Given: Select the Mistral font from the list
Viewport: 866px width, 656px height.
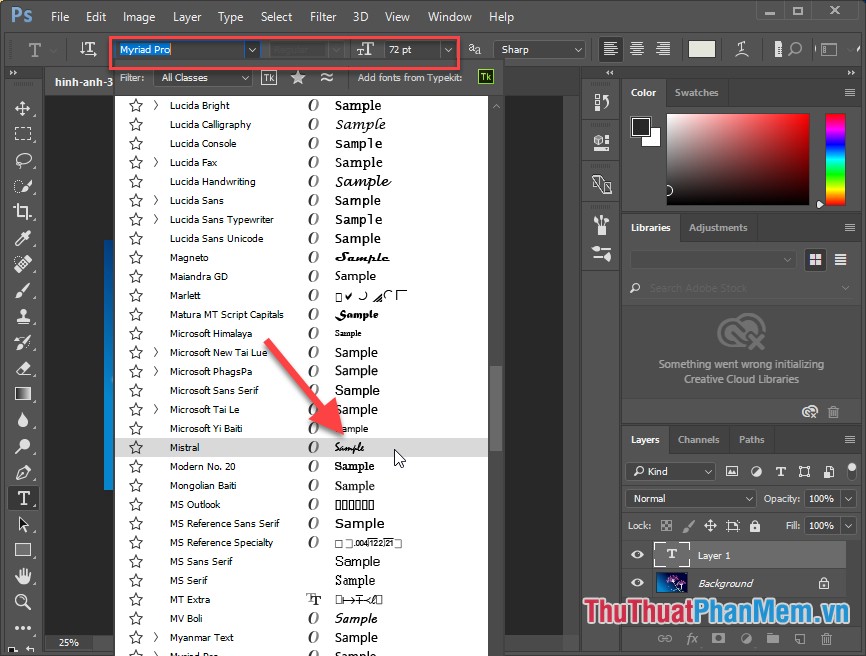Looking at the screenshot, I should 185,447.
